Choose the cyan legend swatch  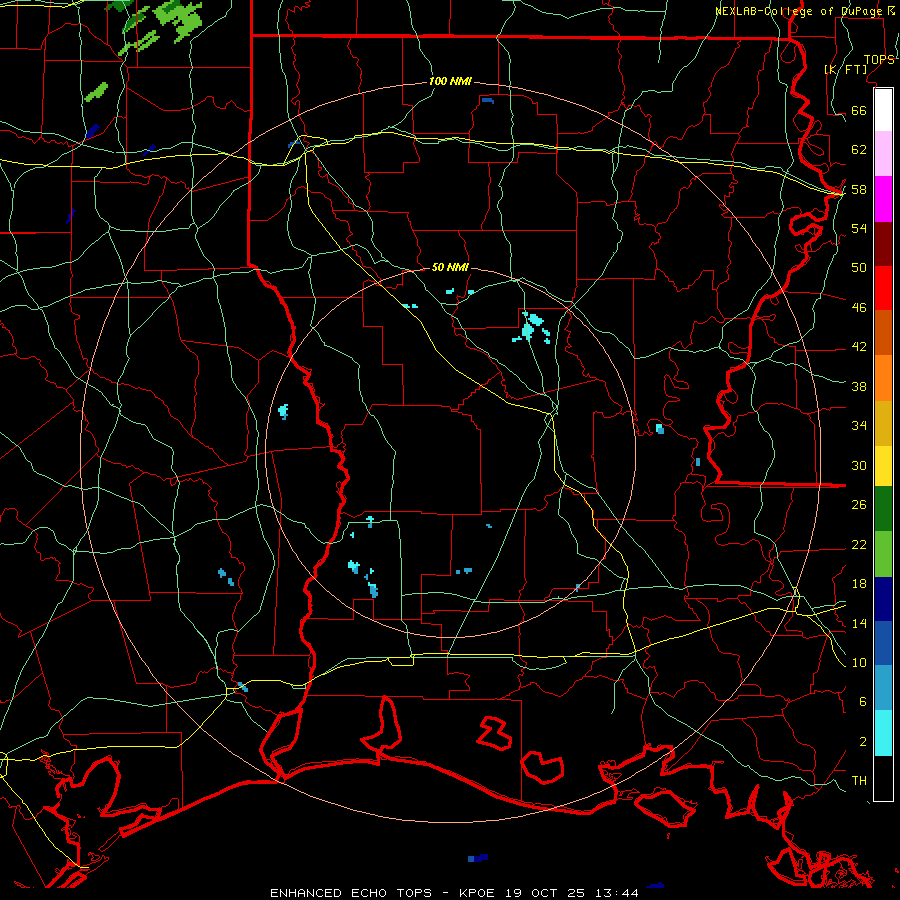tap(883, 733)
